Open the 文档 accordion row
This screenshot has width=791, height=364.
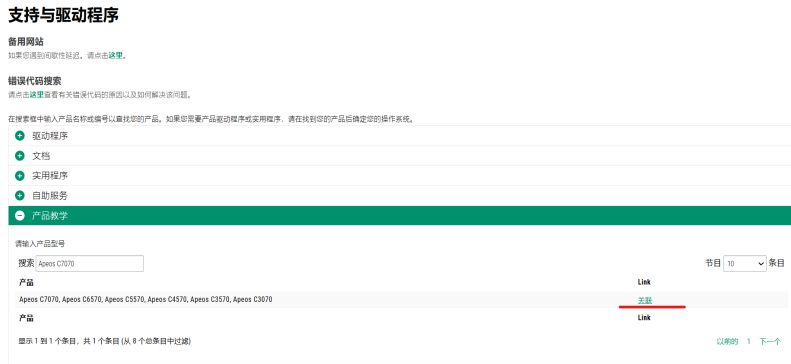[400, 156]
